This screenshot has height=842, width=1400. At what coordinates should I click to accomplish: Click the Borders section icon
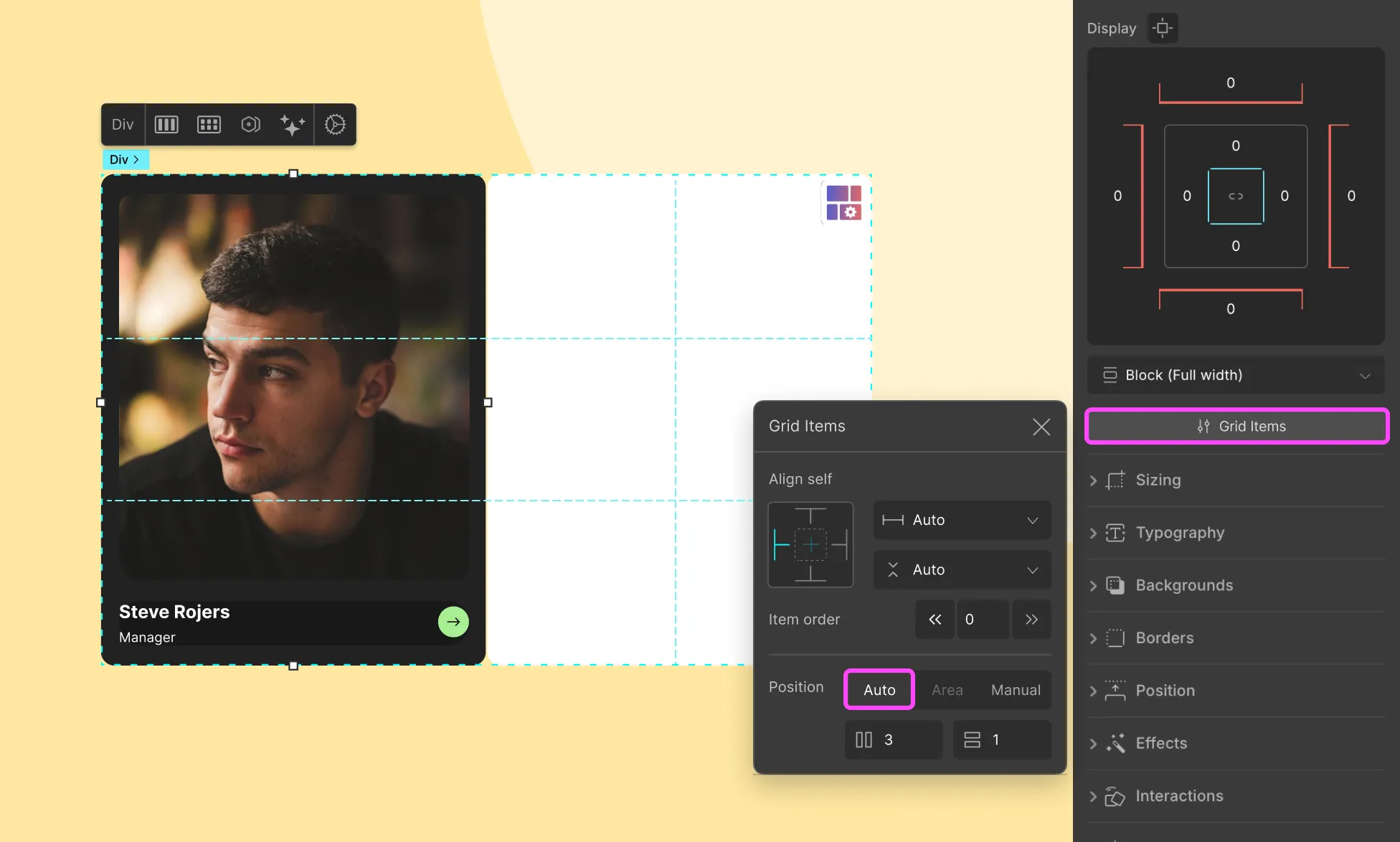point(1115,638)
